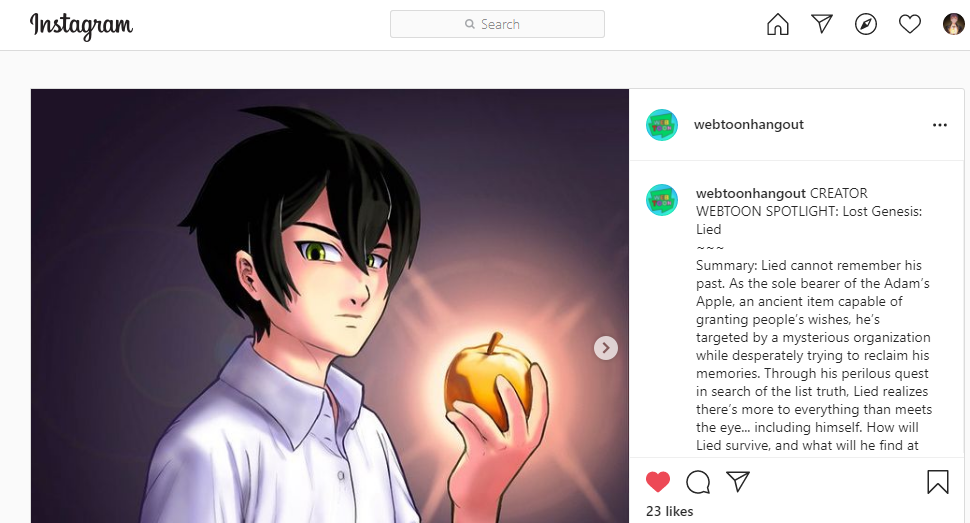970x523 pixels.
Task: Go to the Instagram Home feed icon
Action: [x=778, y=24]
